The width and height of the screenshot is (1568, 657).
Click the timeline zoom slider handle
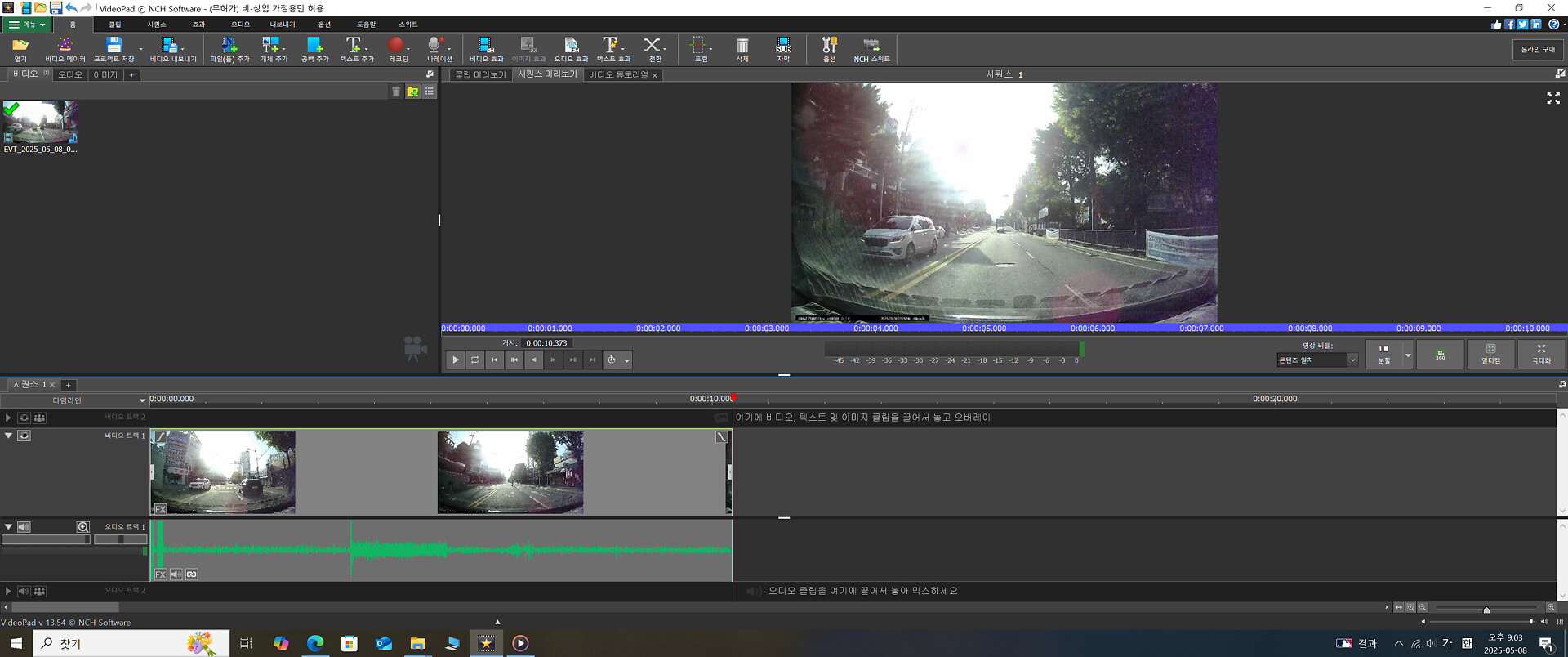pyautogui.click(x=1486, y=610)
